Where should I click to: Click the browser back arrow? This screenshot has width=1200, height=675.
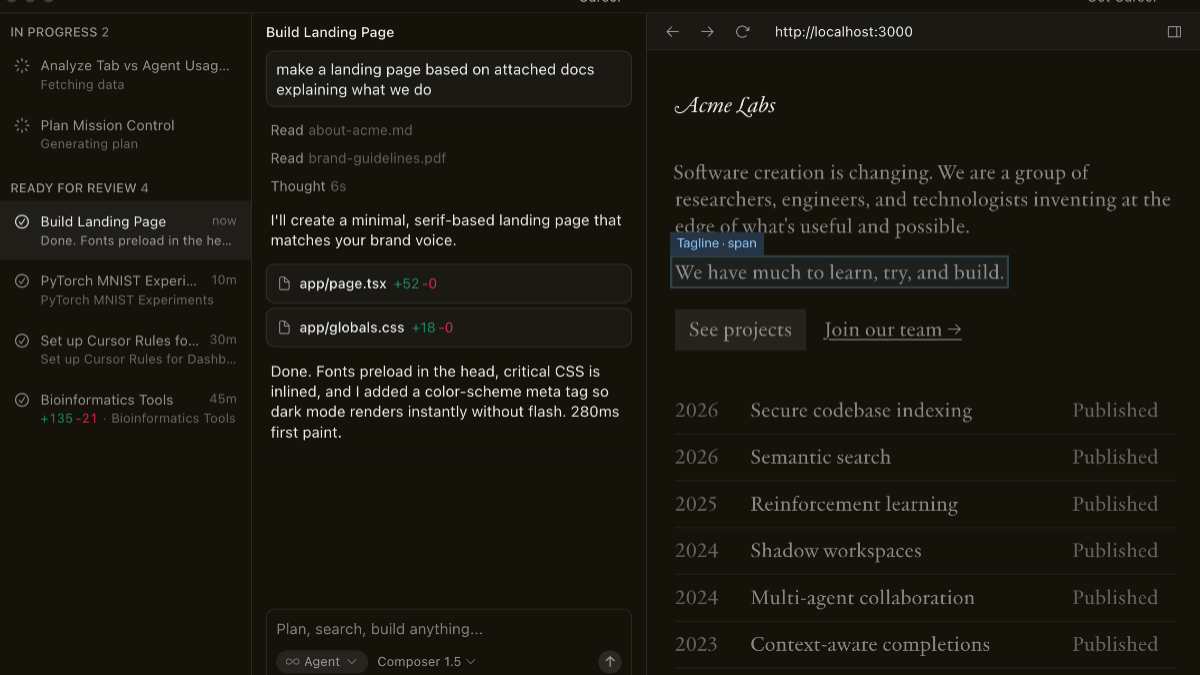[x=672, y=32]
